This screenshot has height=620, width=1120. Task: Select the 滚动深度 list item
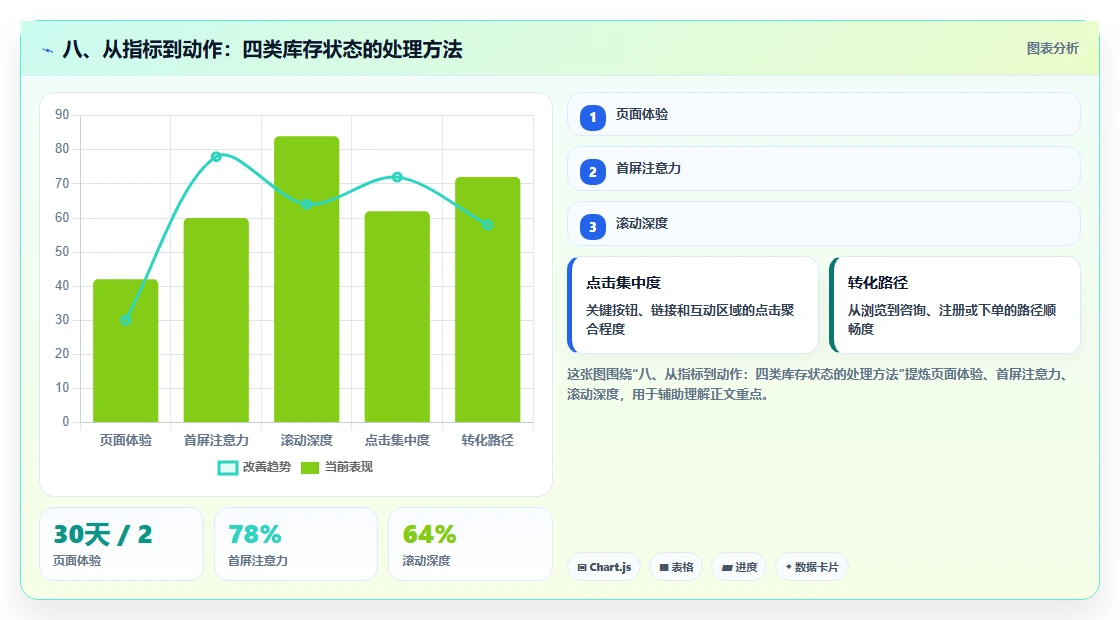click(824, 224)
